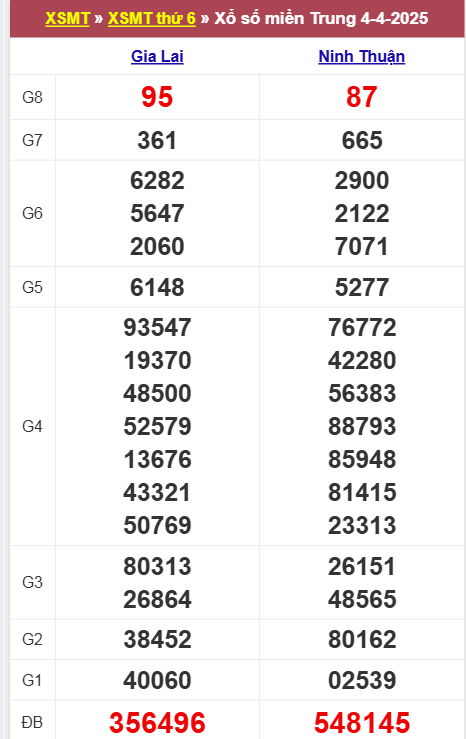Click Gia Lai G7 number 361
Screen dimensions: 466x739
pos(157,140)
